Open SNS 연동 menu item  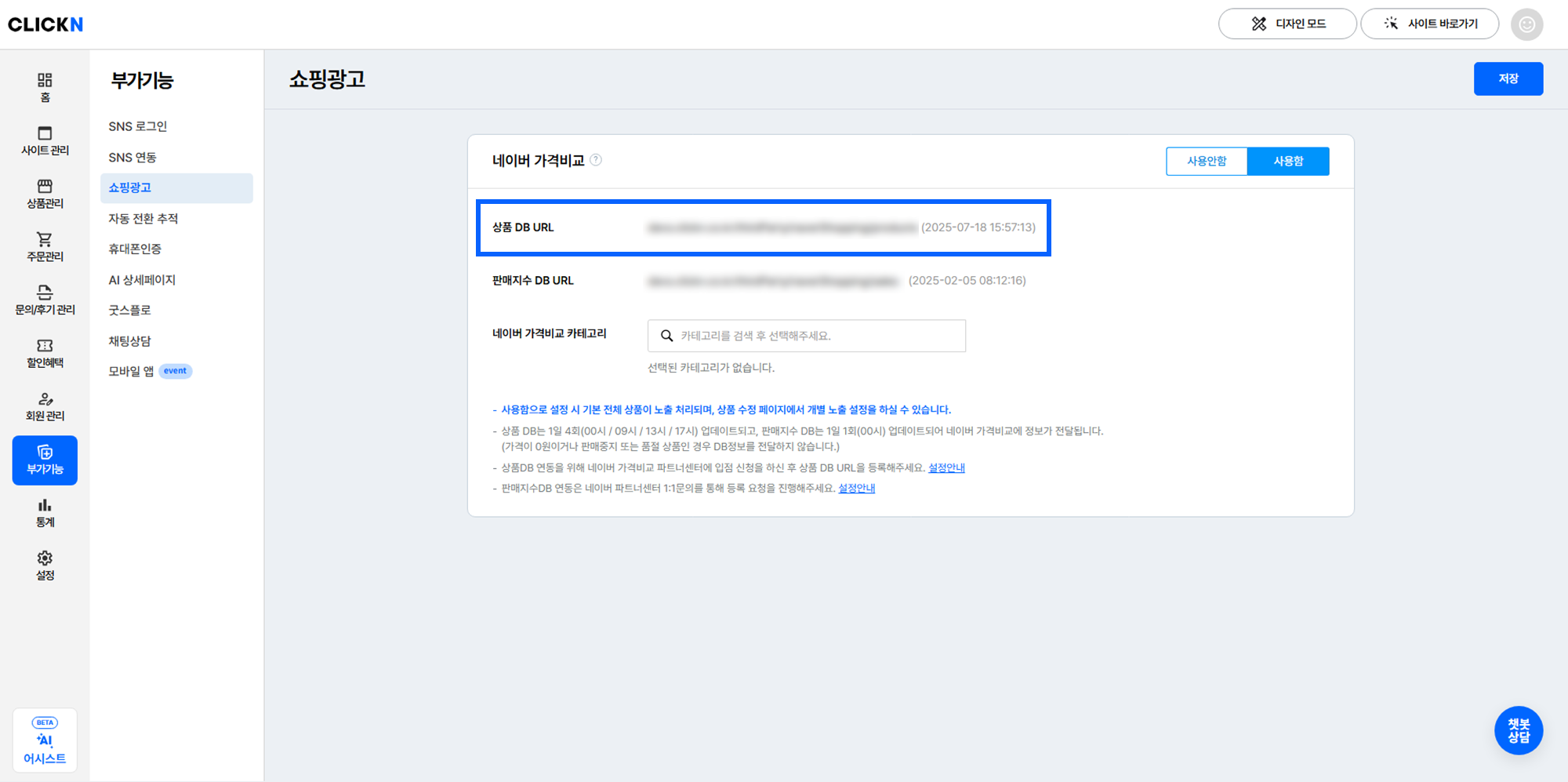[176, 158]
